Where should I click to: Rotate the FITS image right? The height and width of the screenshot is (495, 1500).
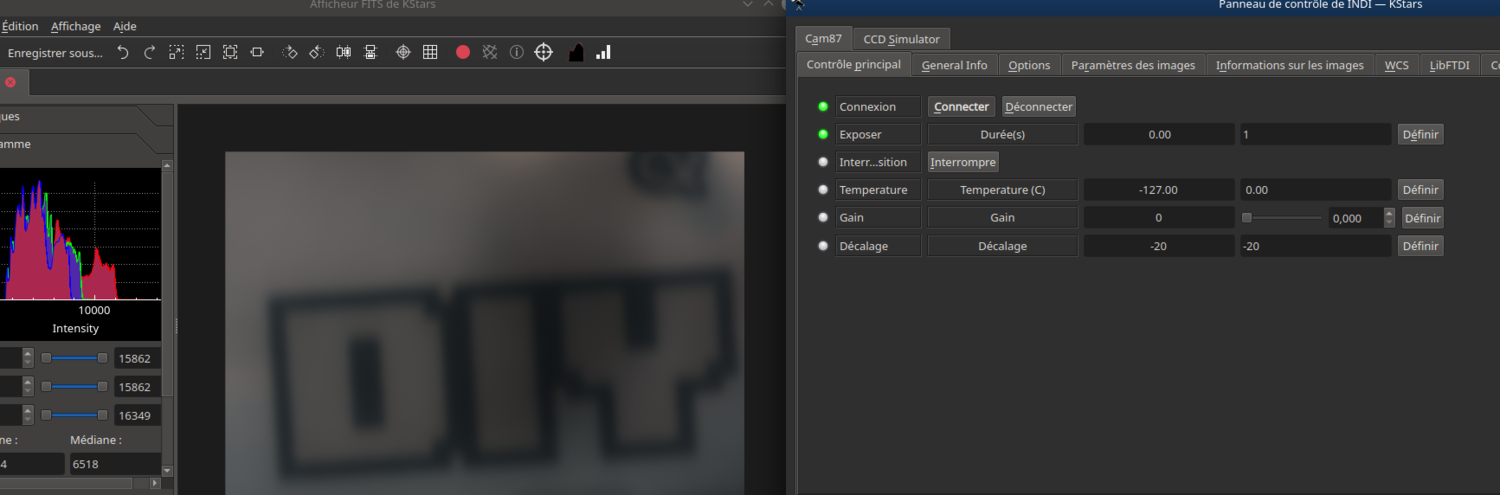[x=290, y=52]
